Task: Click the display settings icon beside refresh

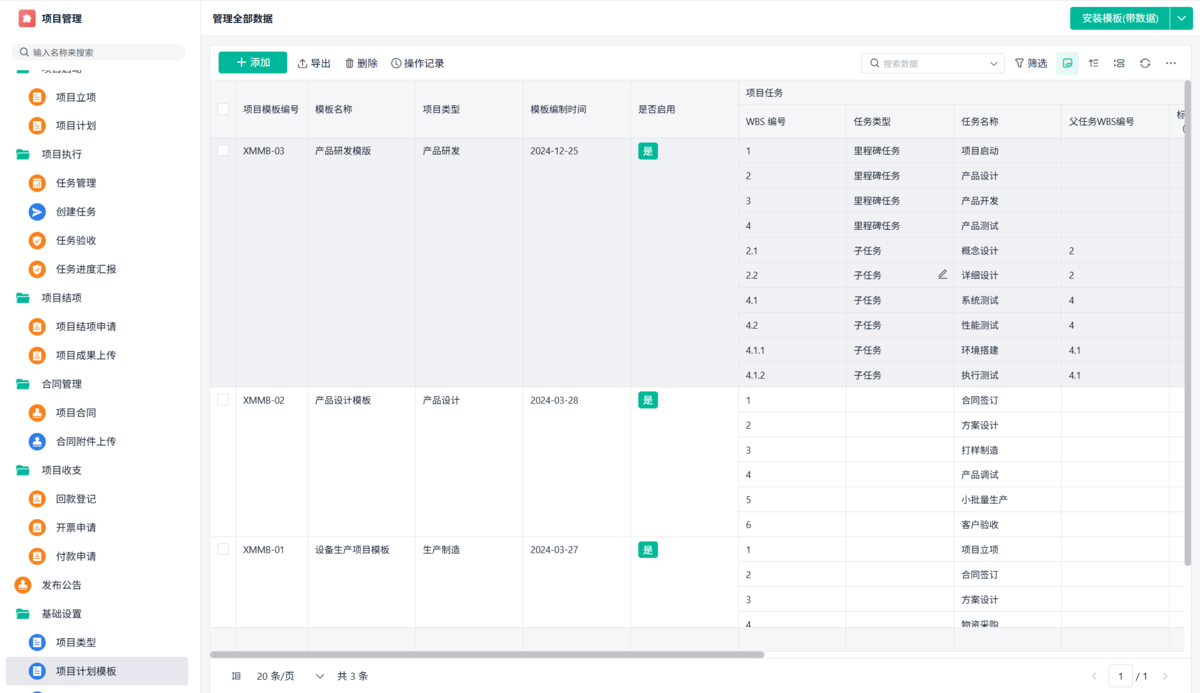Action: (x=1119, y=63)
